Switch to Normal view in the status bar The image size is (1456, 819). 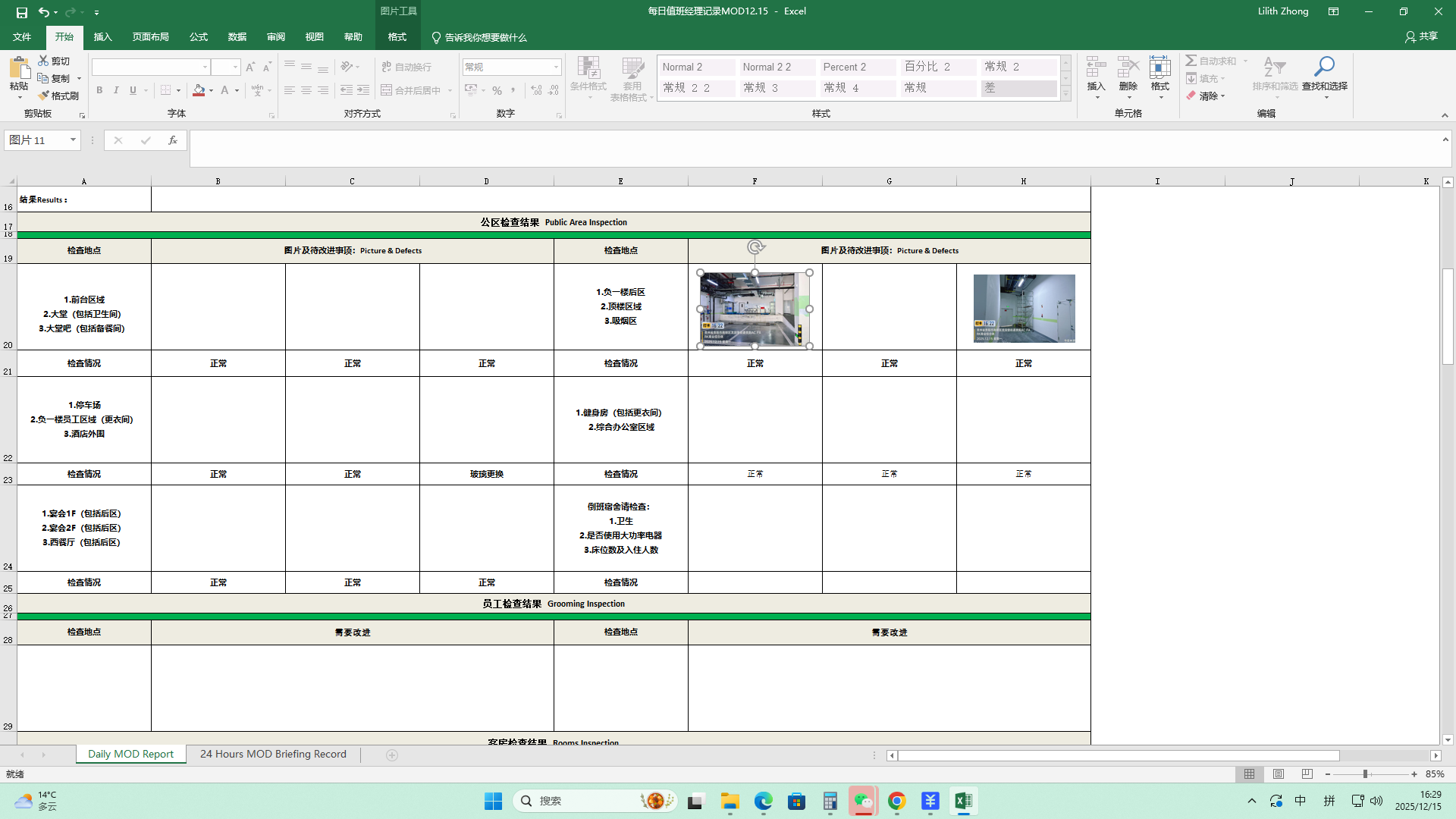[x=1249, y=774]
